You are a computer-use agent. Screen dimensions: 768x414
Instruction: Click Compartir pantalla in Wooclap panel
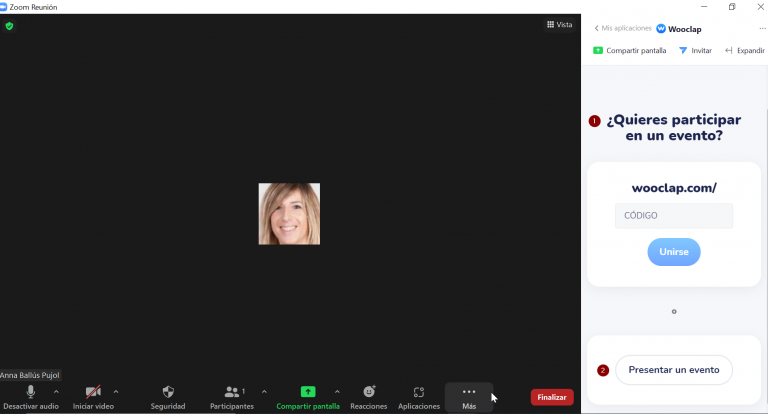630,50
